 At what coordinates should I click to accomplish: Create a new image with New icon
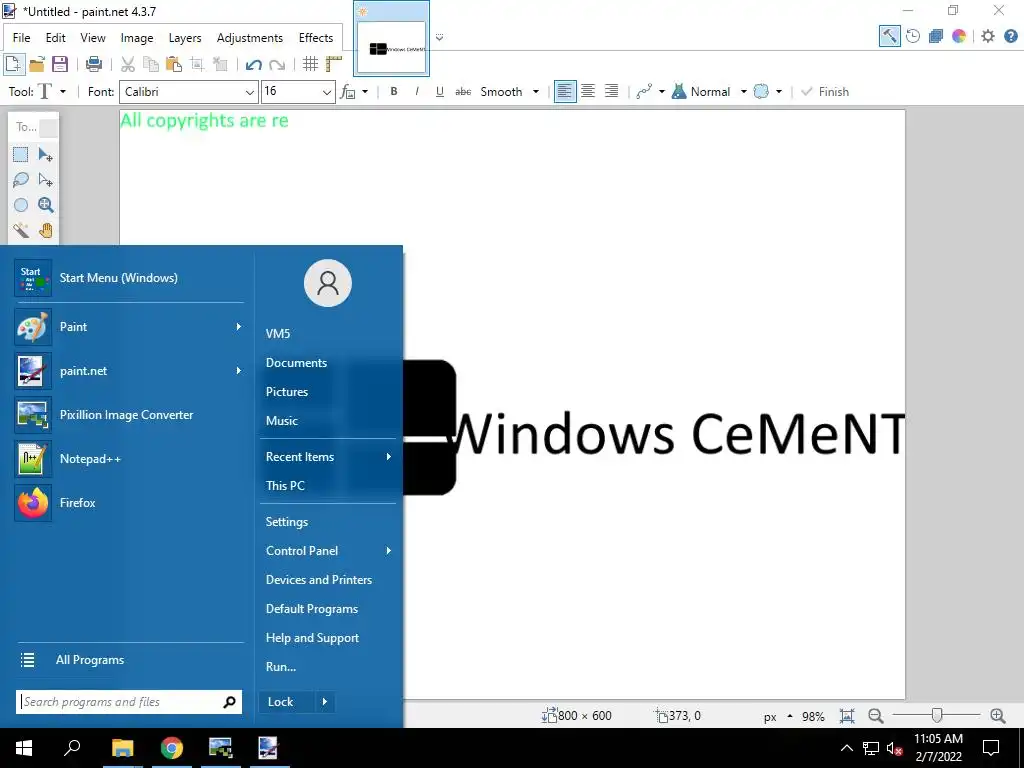(13, 63)
